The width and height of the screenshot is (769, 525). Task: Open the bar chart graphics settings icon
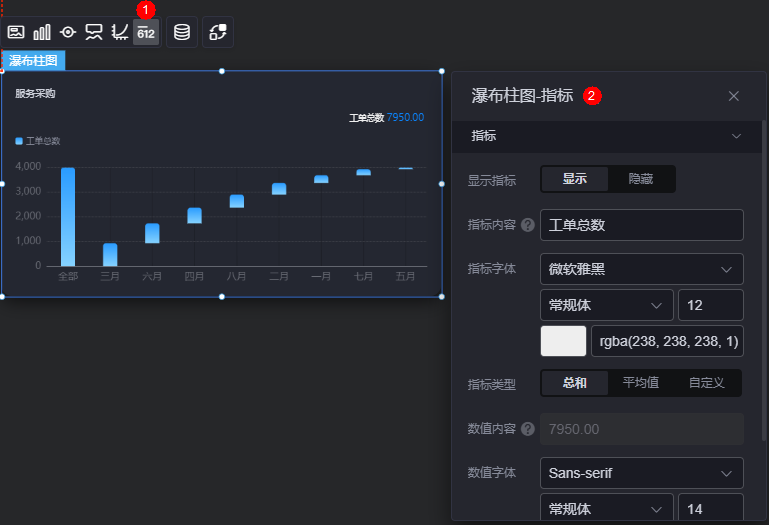click(x=42, y=32)
